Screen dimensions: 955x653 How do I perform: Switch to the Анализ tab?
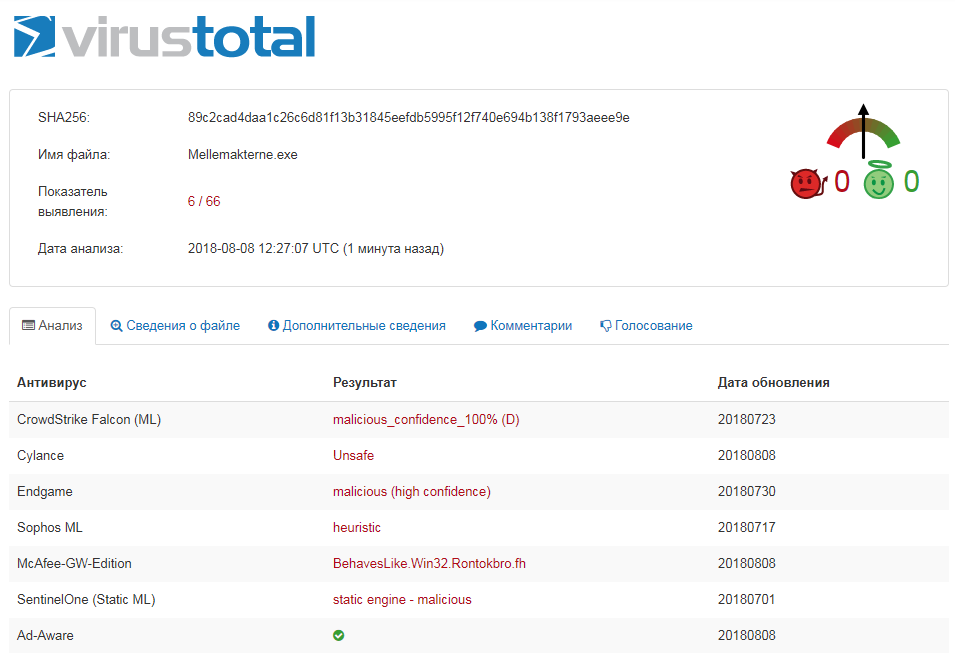(x=52, y=326)
